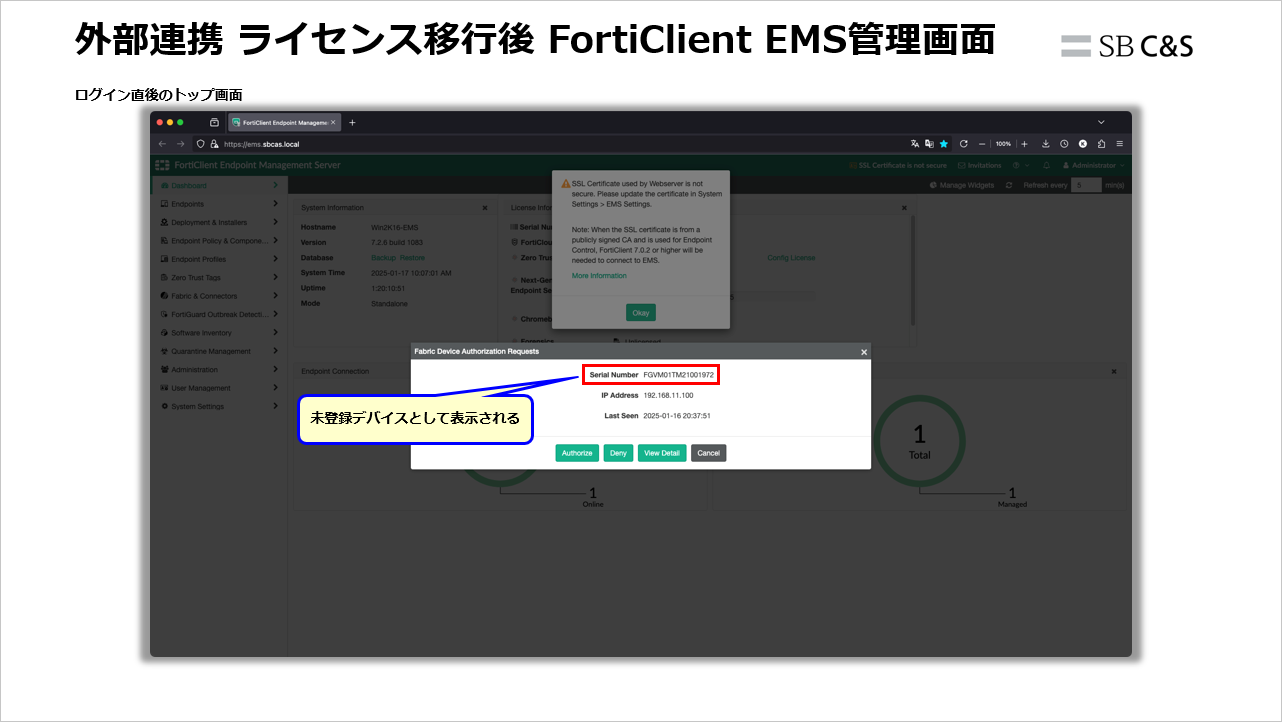Click the FortiGuard Outbreak Detection icon
Screen dimensions: 1282x722
(x=163, y=314)
